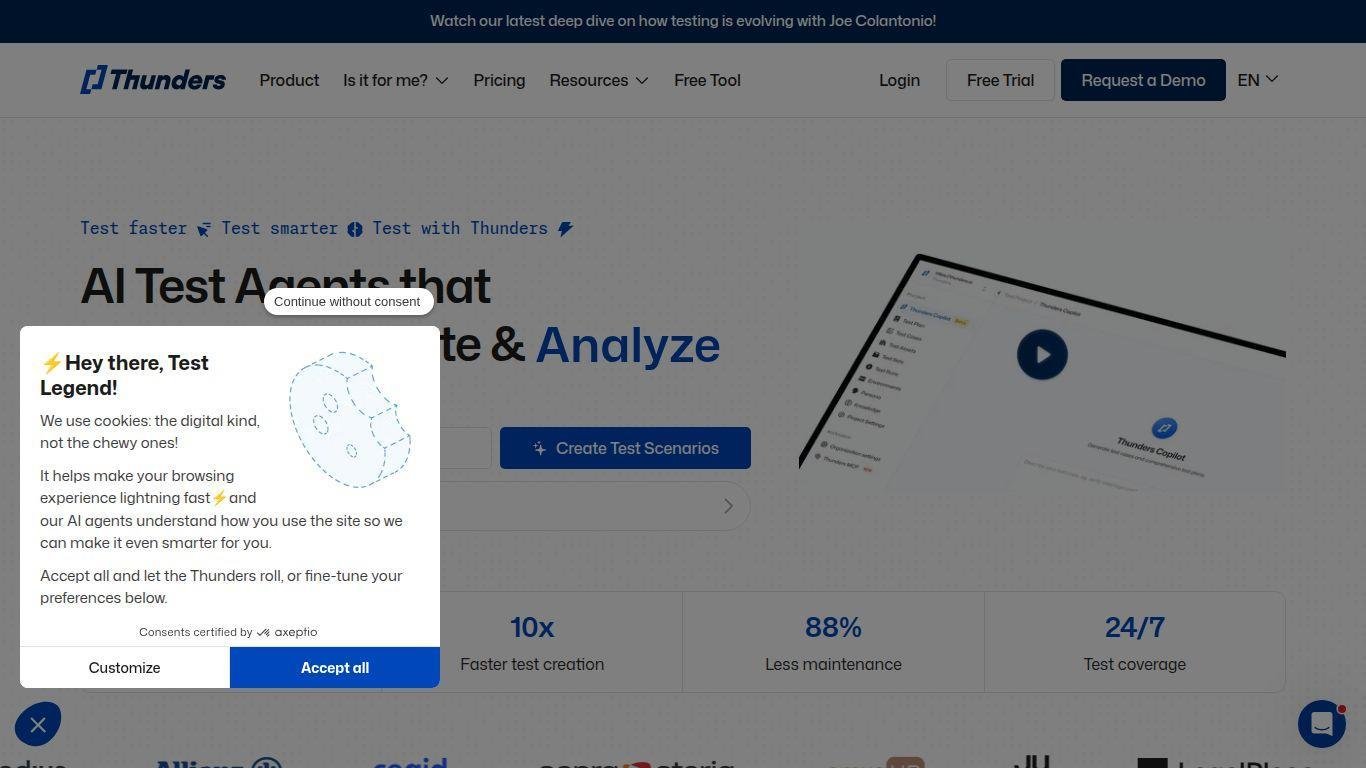Click the Accept all cookies button
Viewport: 1366px width, 768px height.
[x=334, y=668]
